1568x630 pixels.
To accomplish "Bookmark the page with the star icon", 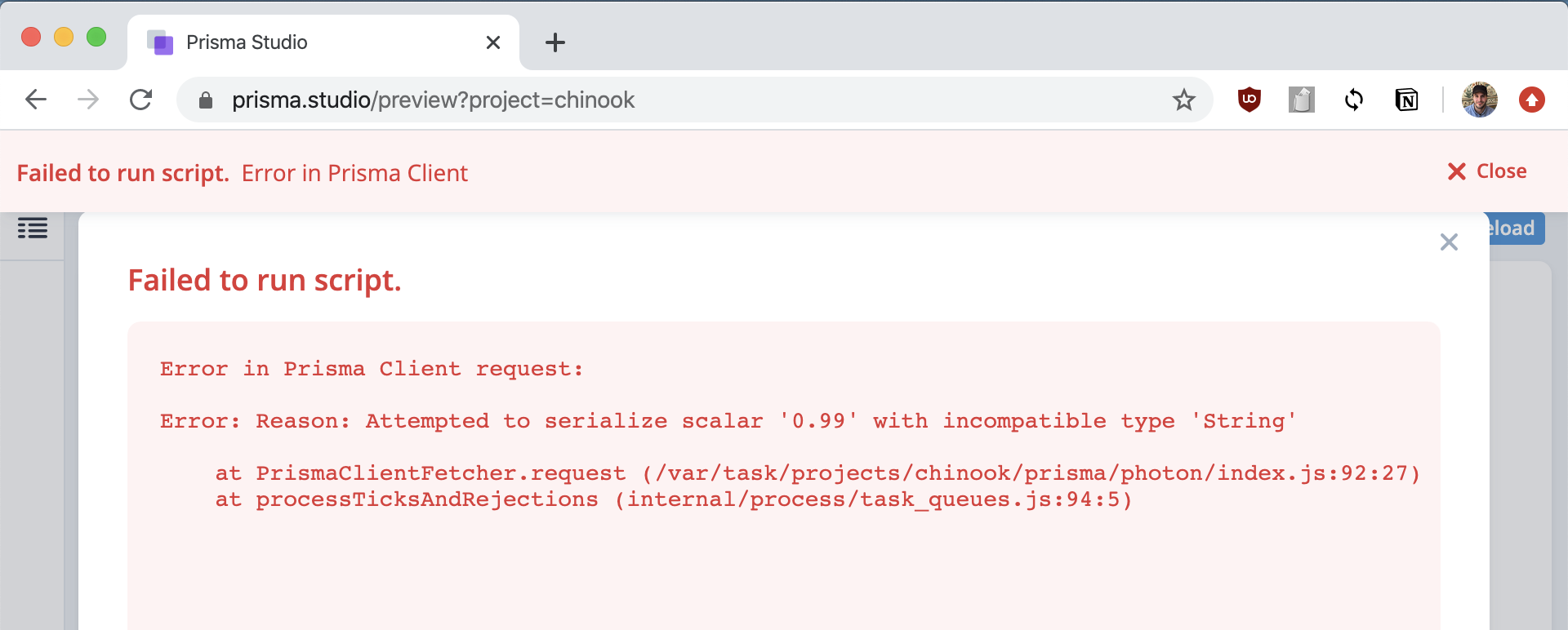I will 1183,100.
